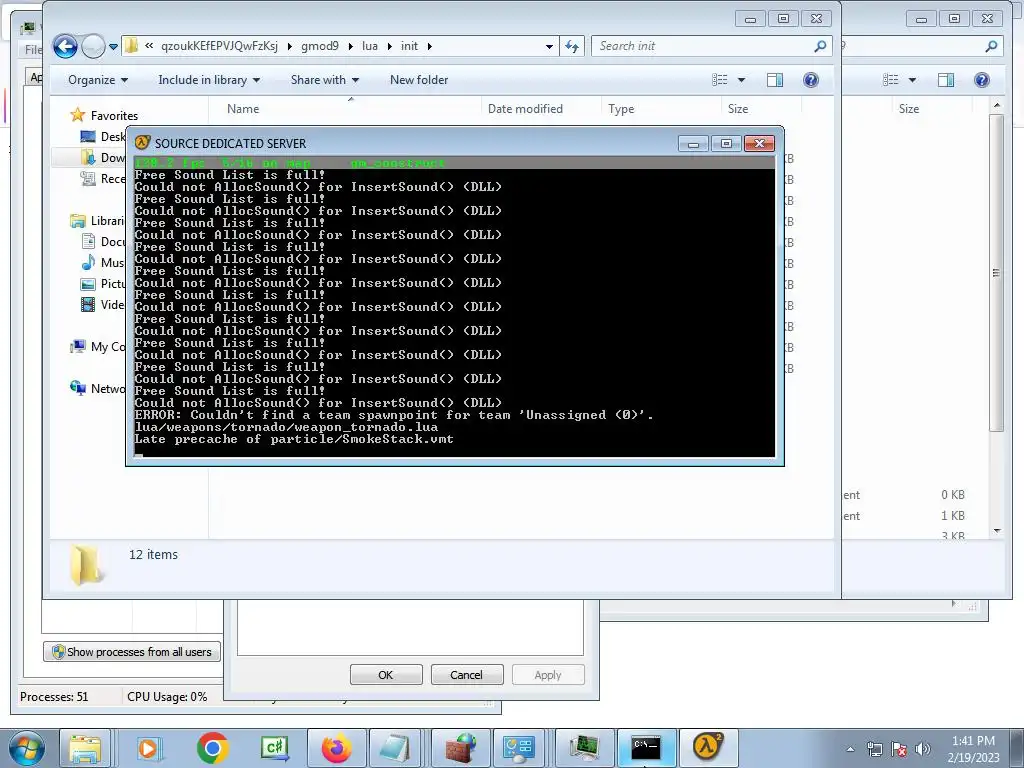Open view options dropdown arrow in init window
The height and width of the screenshot is (768, 1024).
[741, 80]
